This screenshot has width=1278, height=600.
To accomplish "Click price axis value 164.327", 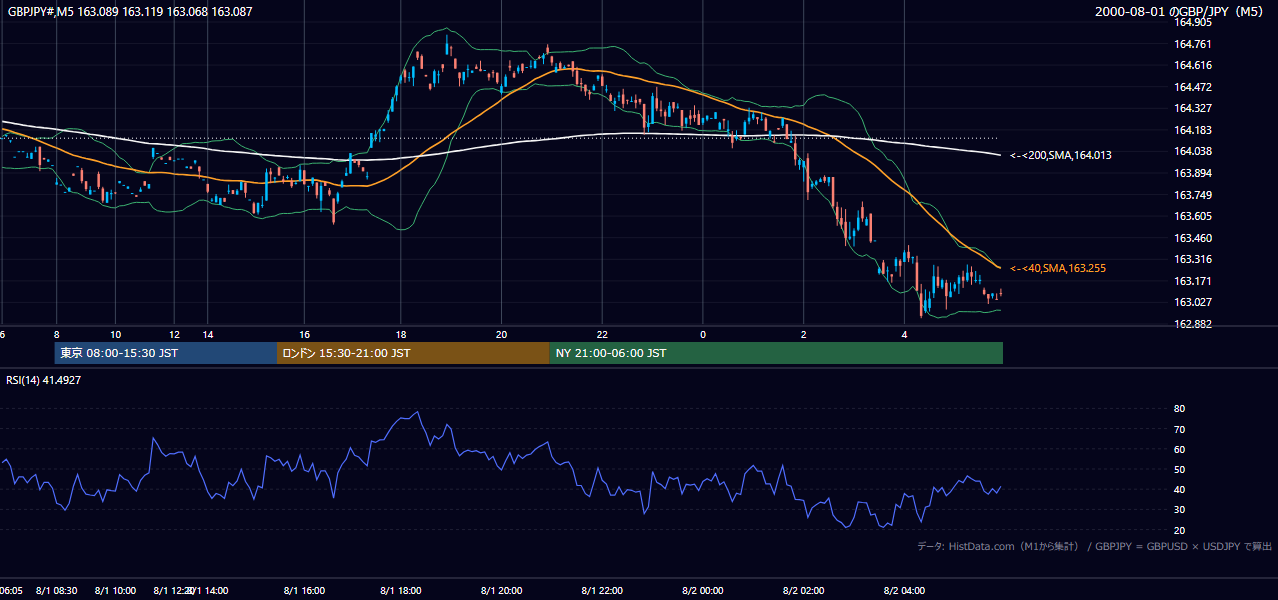I will (x=1194, y=108).
